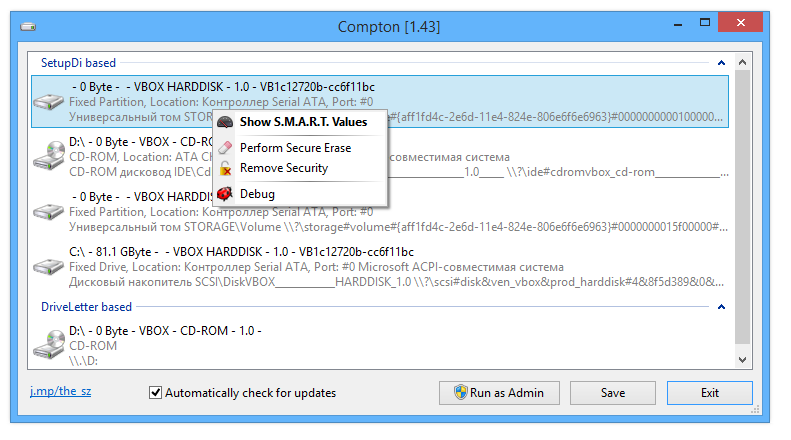Collapse the SetupDi based group

pyautogui.click(x=721, y=63)
